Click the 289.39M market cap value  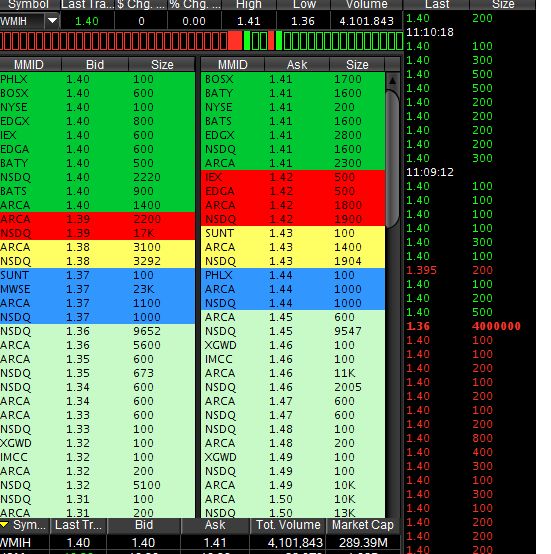(363, 542)
